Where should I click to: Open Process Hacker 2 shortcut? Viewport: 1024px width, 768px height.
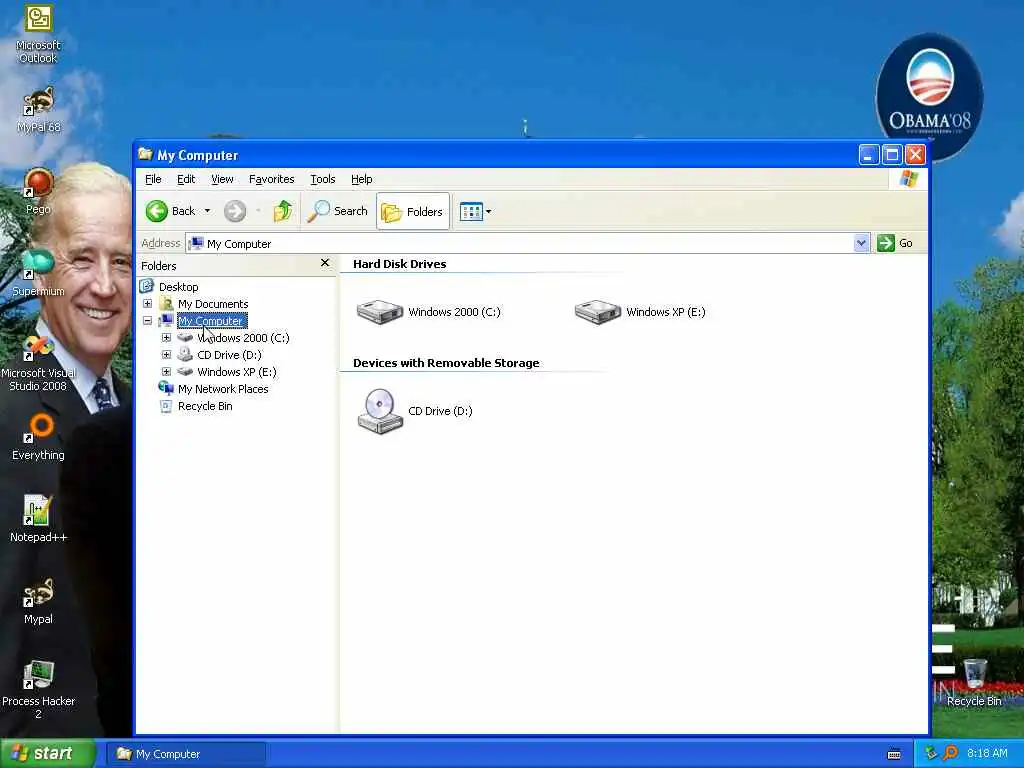[38, 690]
